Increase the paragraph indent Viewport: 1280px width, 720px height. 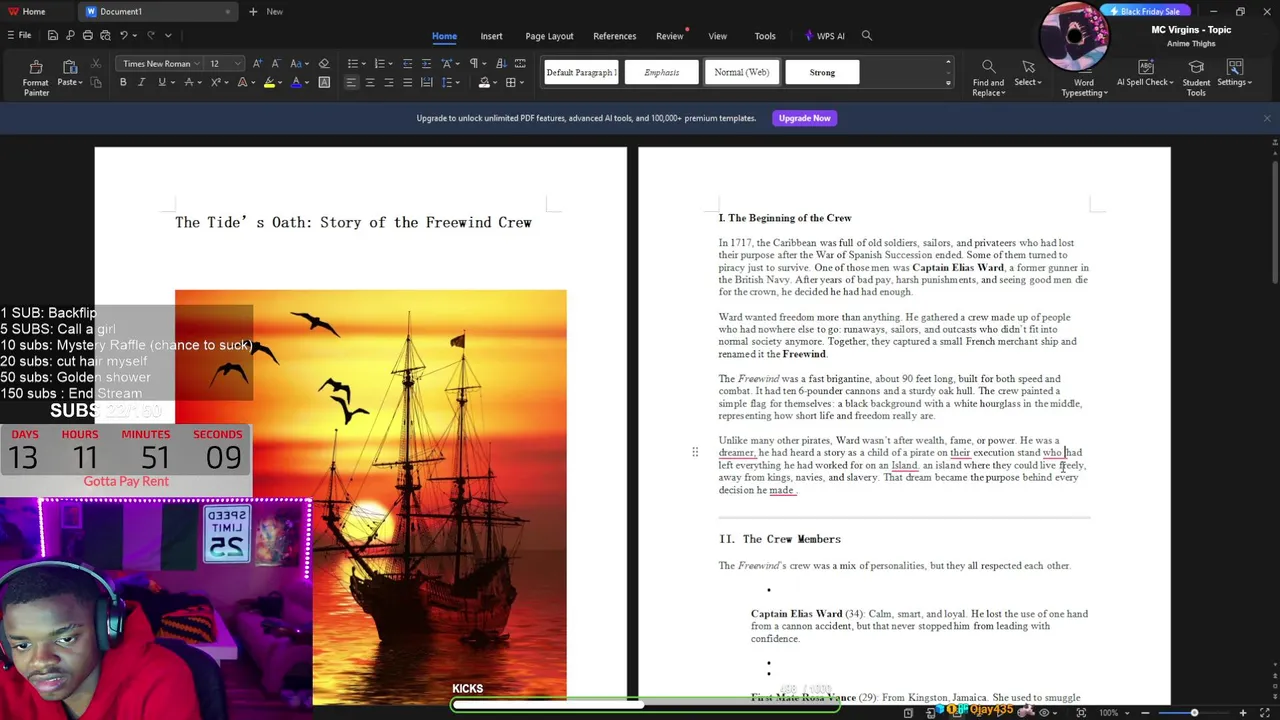(x=426, y=64)
